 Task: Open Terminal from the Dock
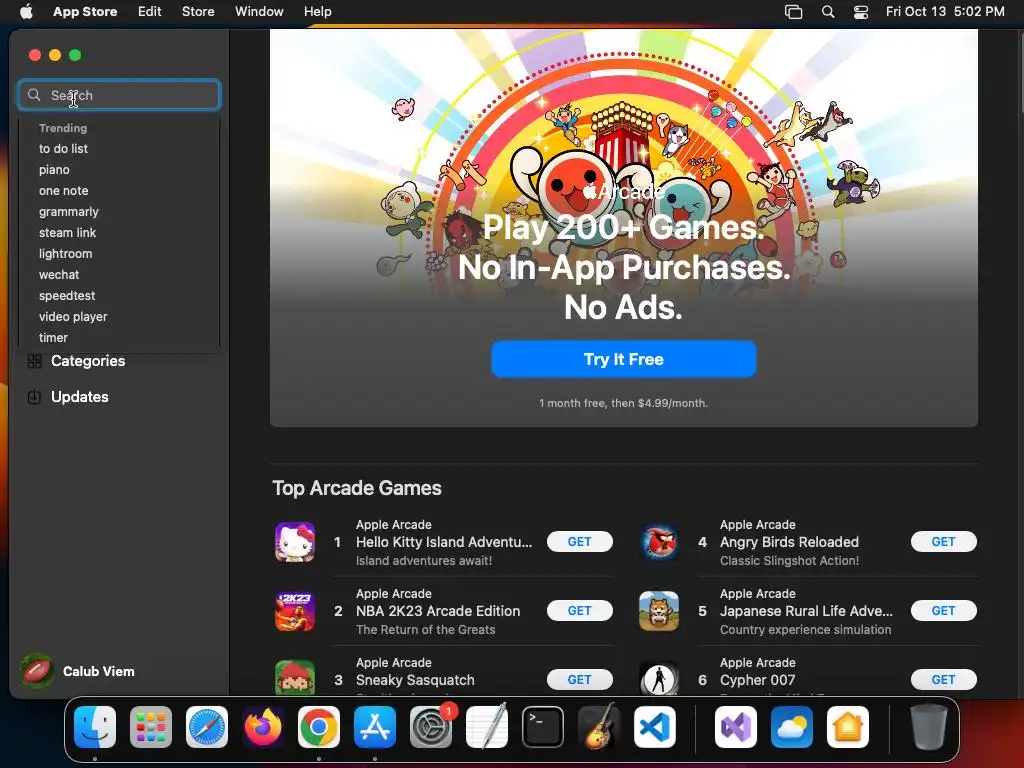(x=543, y=727)
